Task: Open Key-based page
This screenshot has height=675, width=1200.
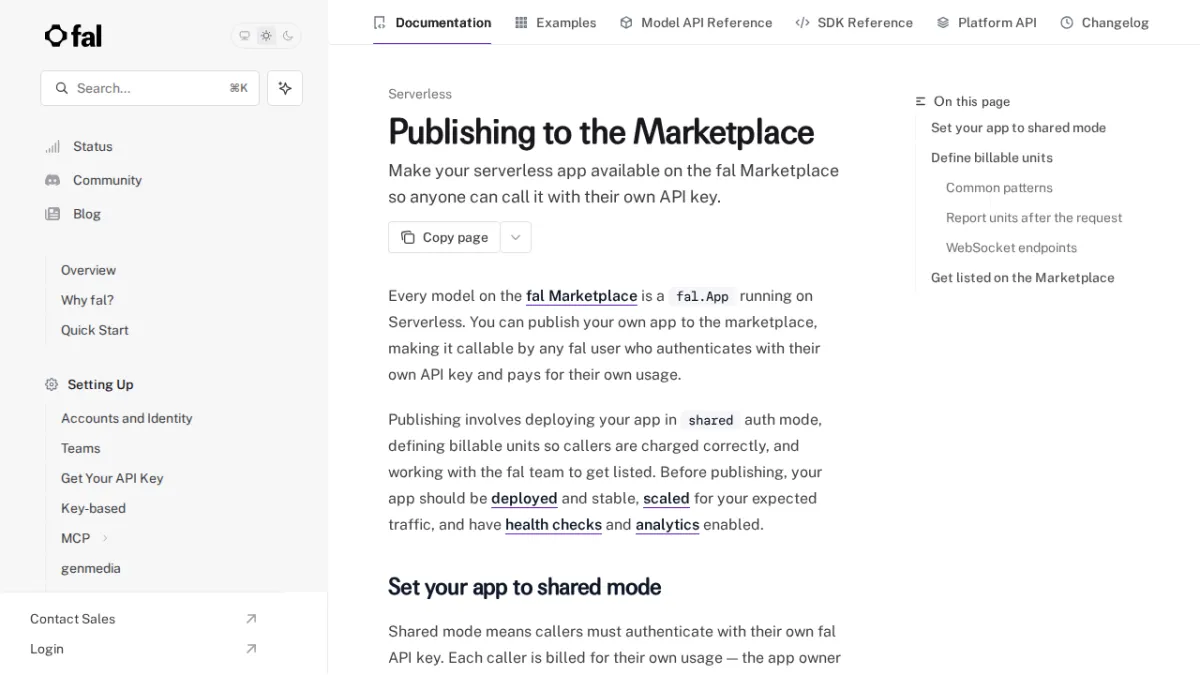Action: [93, 508]
